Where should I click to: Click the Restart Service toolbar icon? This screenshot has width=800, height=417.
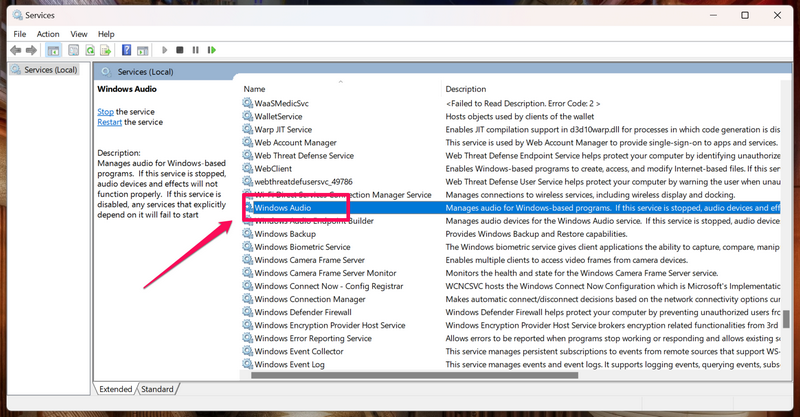tap(211, 50)
